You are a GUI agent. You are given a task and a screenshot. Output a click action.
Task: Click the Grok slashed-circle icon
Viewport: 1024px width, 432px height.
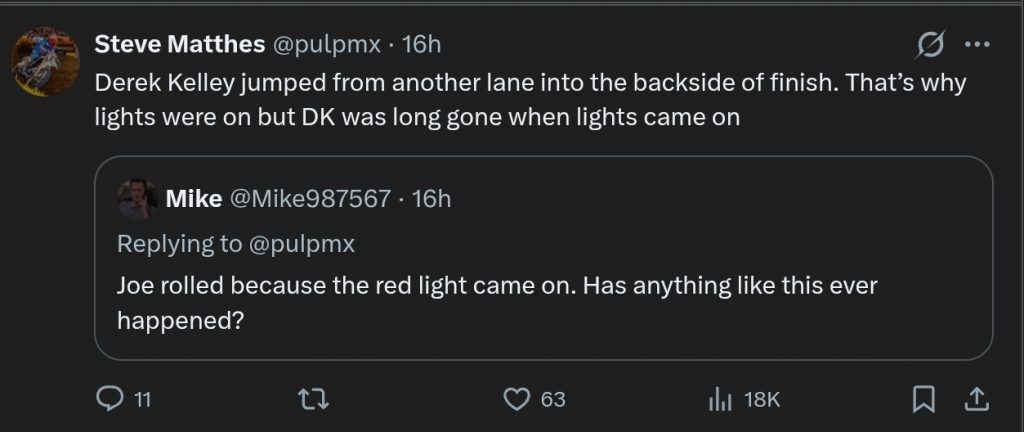(x=931, y=45)
